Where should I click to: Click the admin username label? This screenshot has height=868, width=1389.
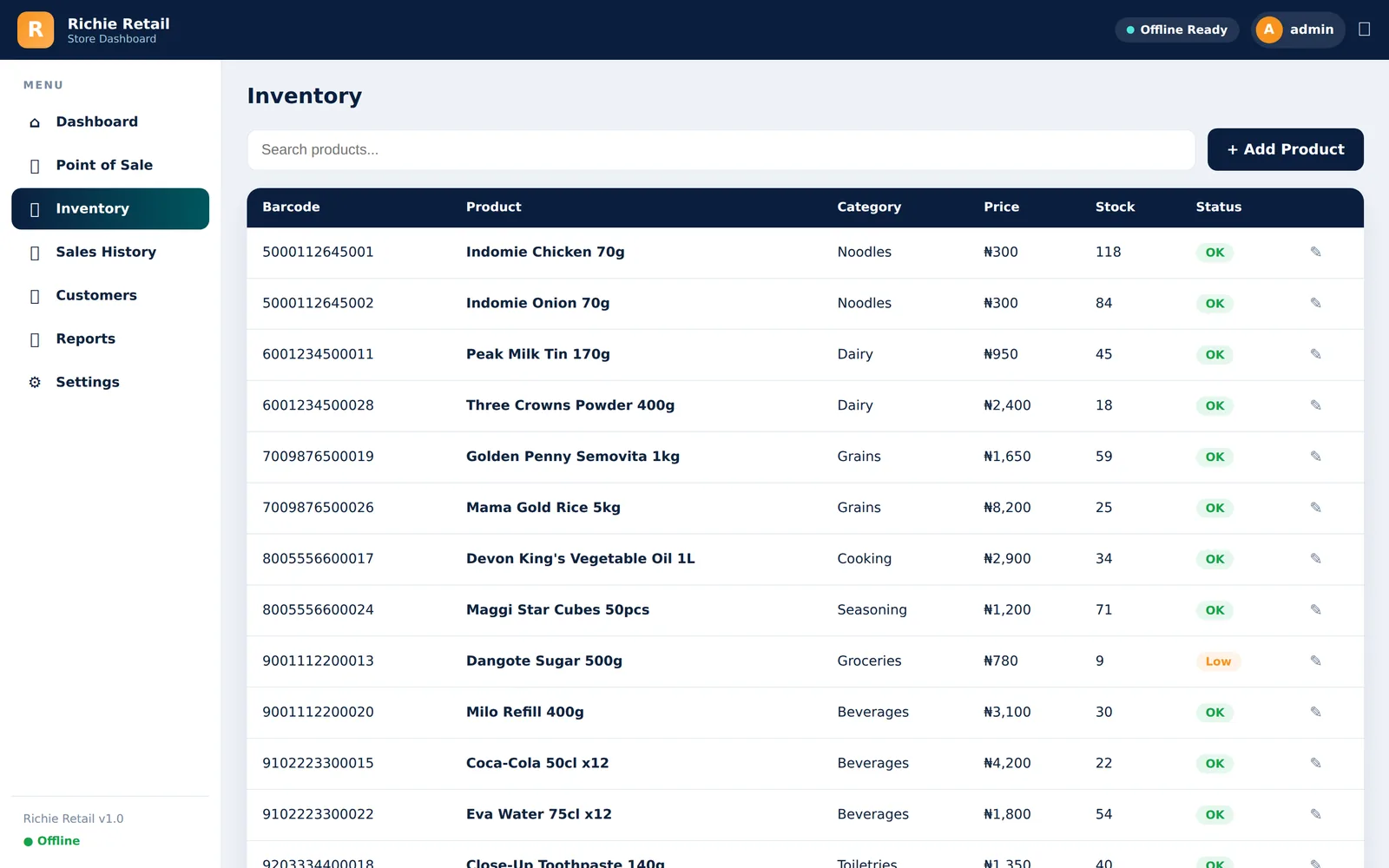click(1311, 30)
